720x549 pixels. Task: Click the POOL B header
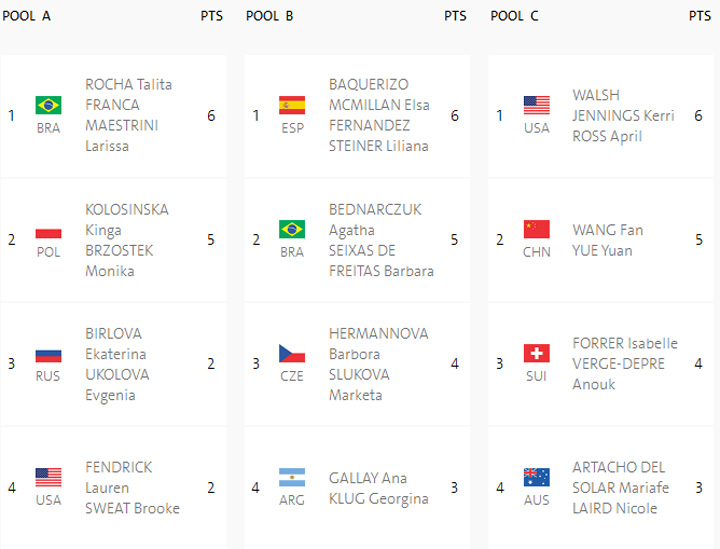pos(270,16)
